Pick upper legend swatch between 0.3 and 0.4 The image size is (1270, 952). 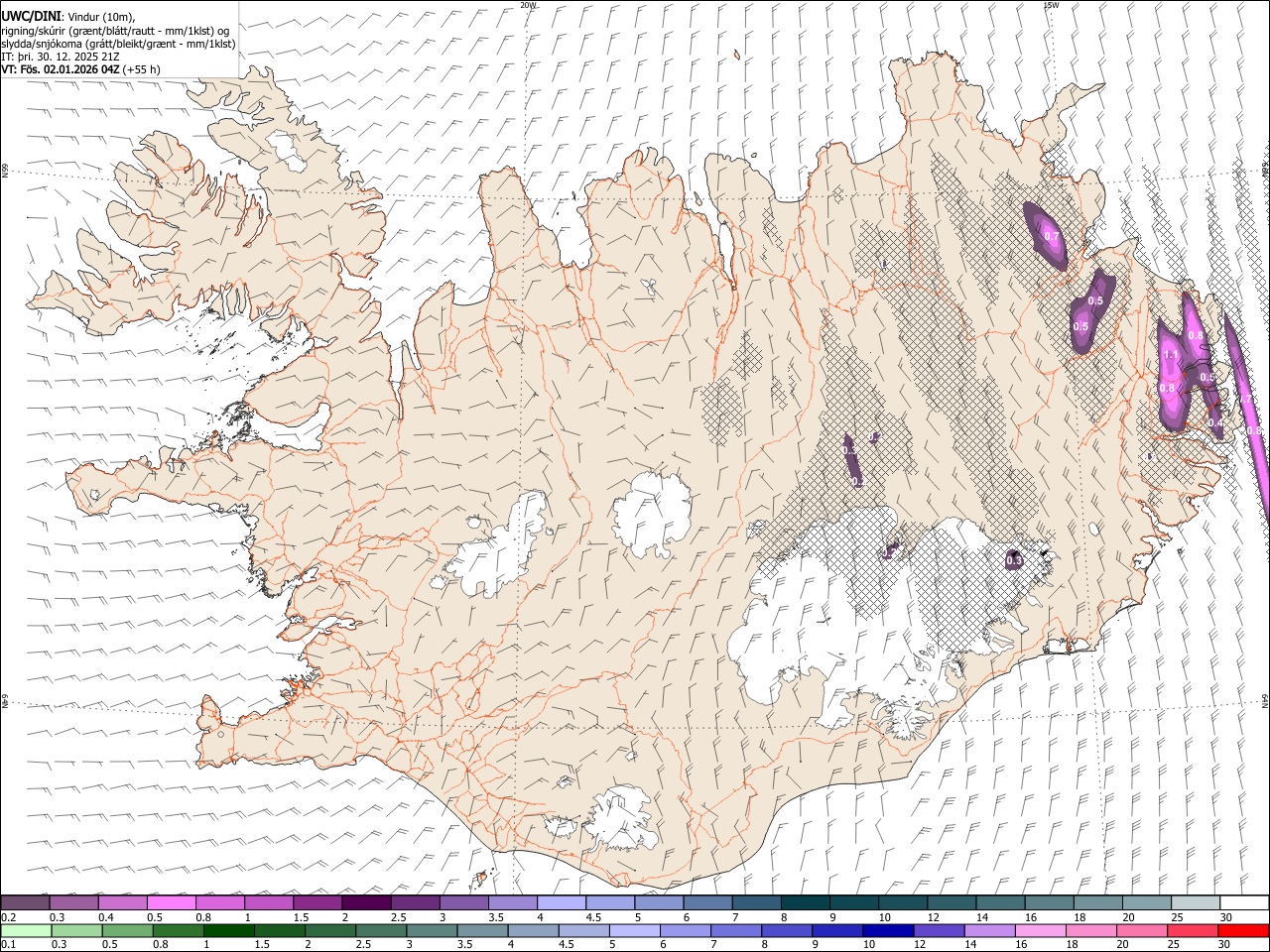(73, 902)
